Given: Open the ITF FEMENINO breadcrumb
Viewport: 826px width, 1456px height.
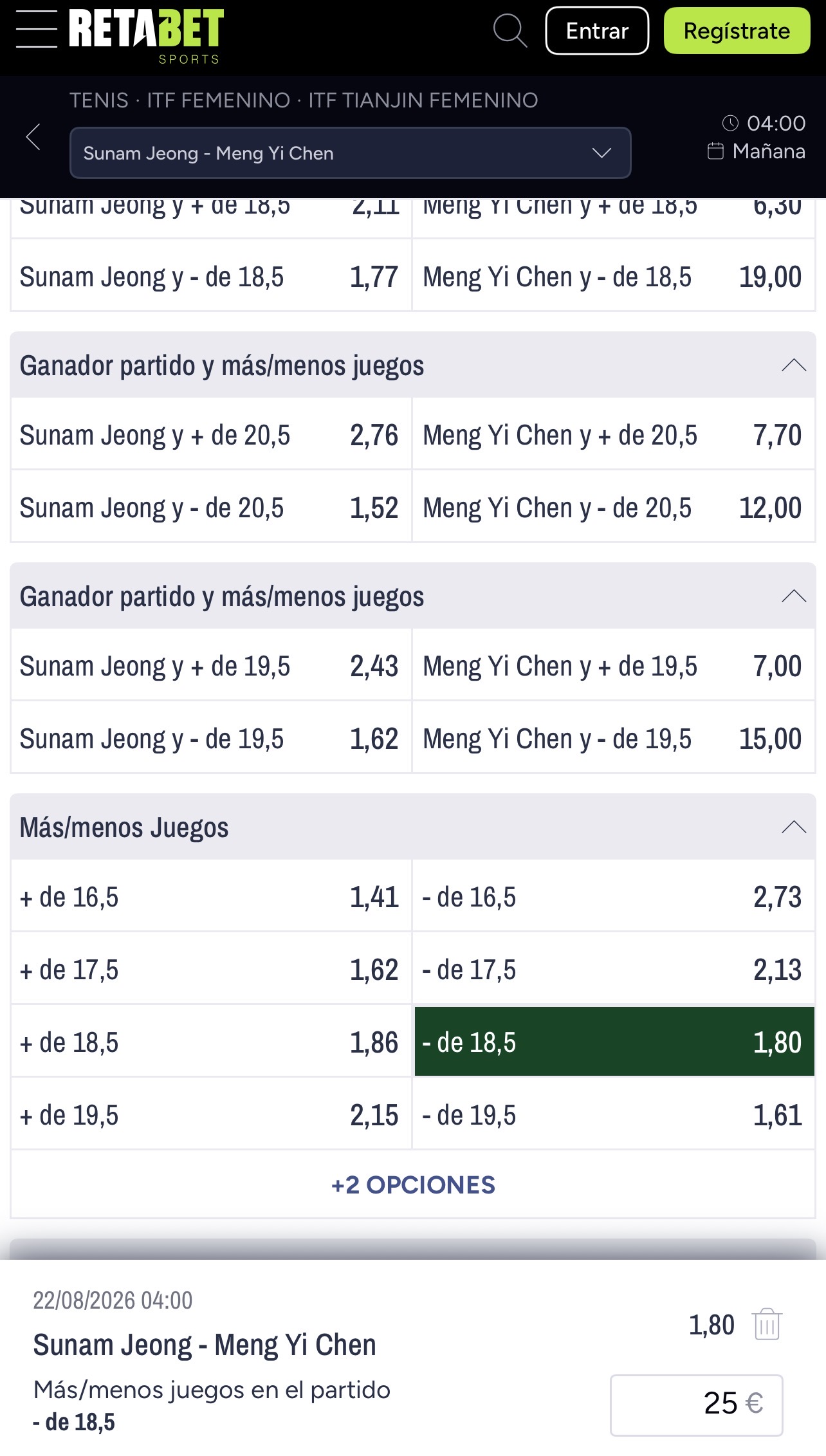Looking at the screenshot, I should [x=219, y=100].
